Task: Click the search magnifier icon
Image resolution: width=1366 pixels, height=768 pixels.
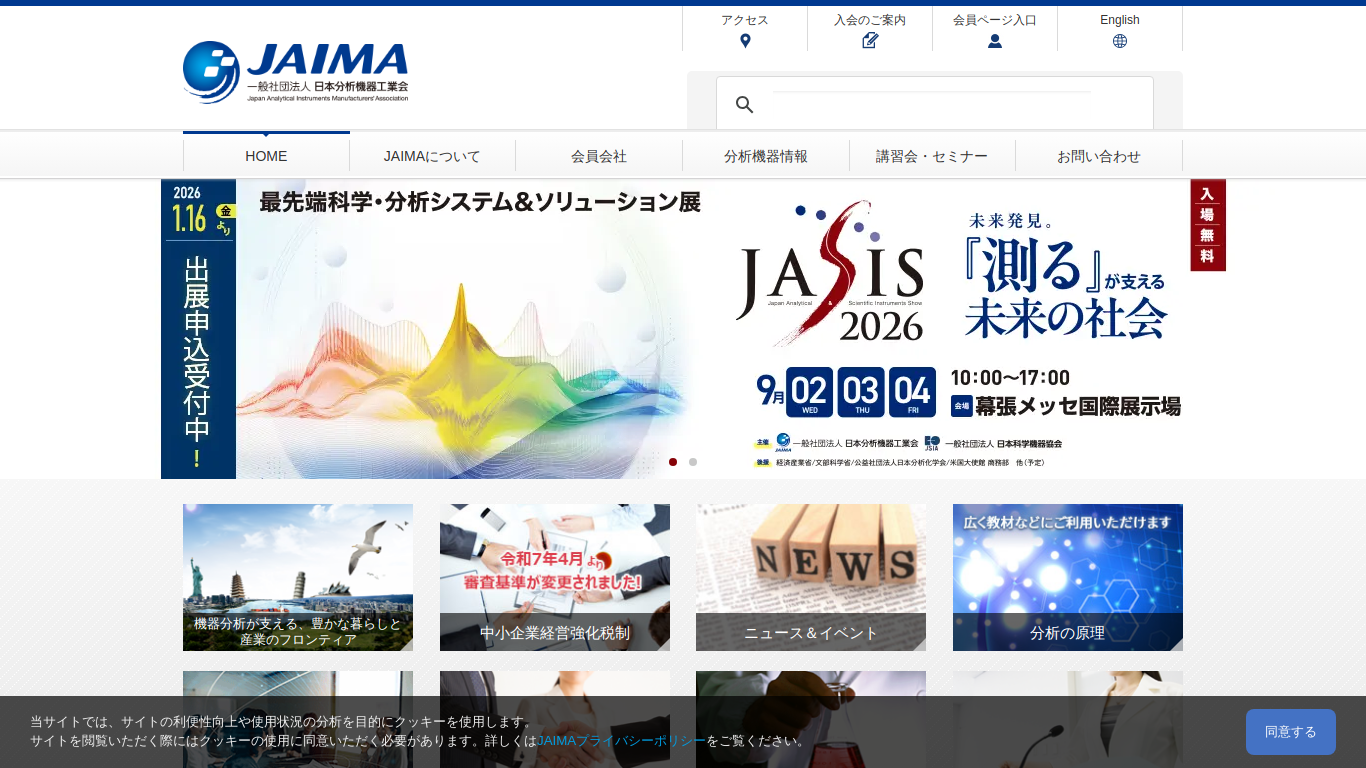Action: click(x=745, y=104)
